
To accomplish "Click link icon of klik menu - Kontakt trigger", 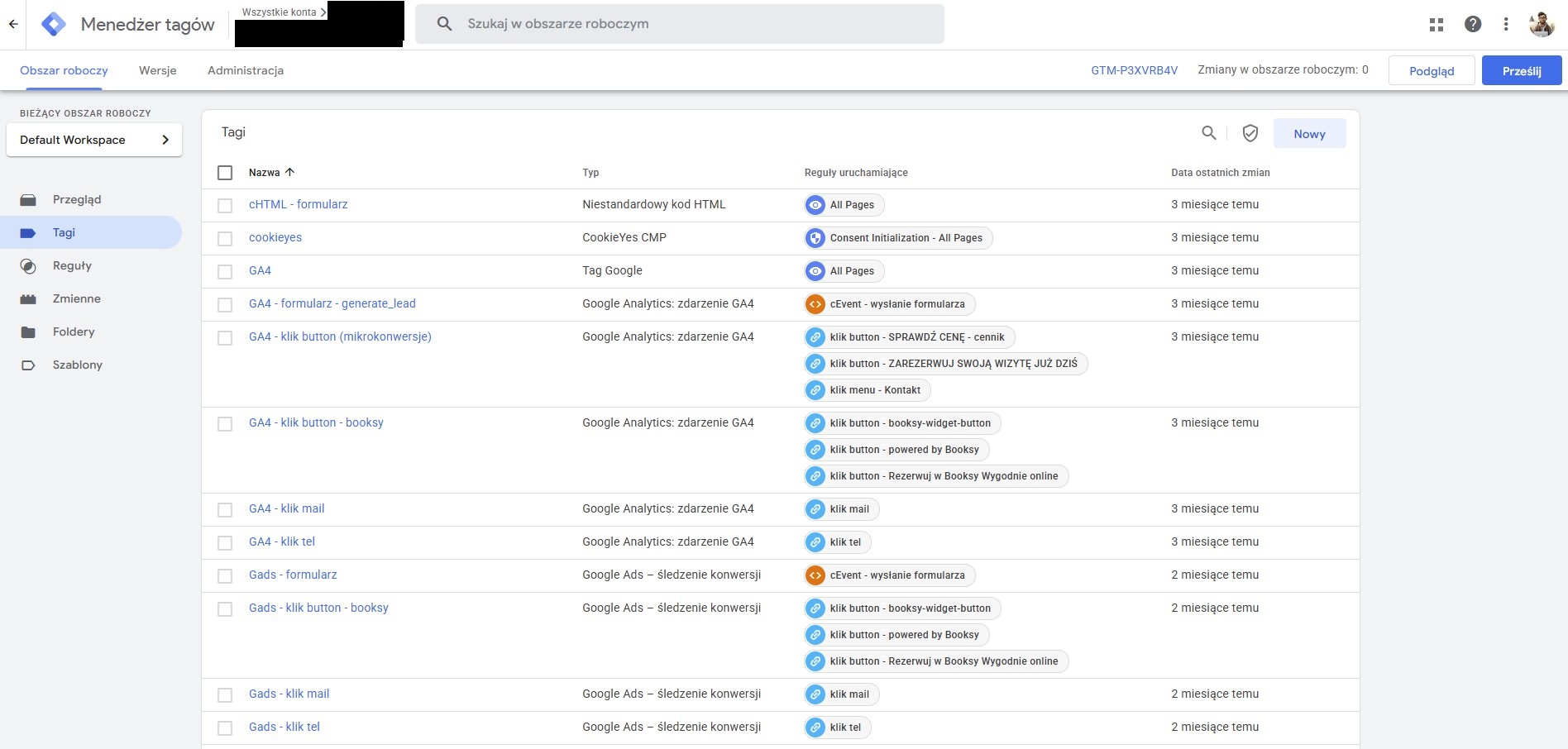I will coord(815,390).
